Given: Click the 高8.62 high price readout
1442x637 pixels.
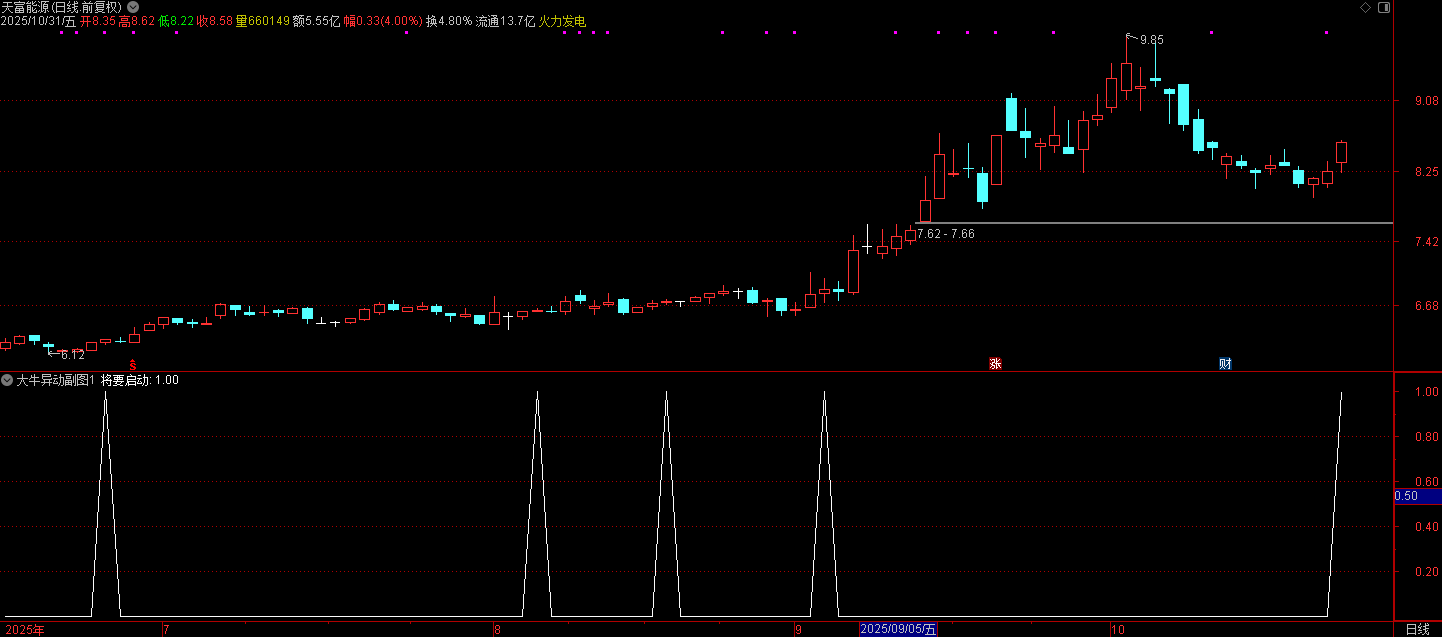Looking at the screenshot, I should pos(137,21).
